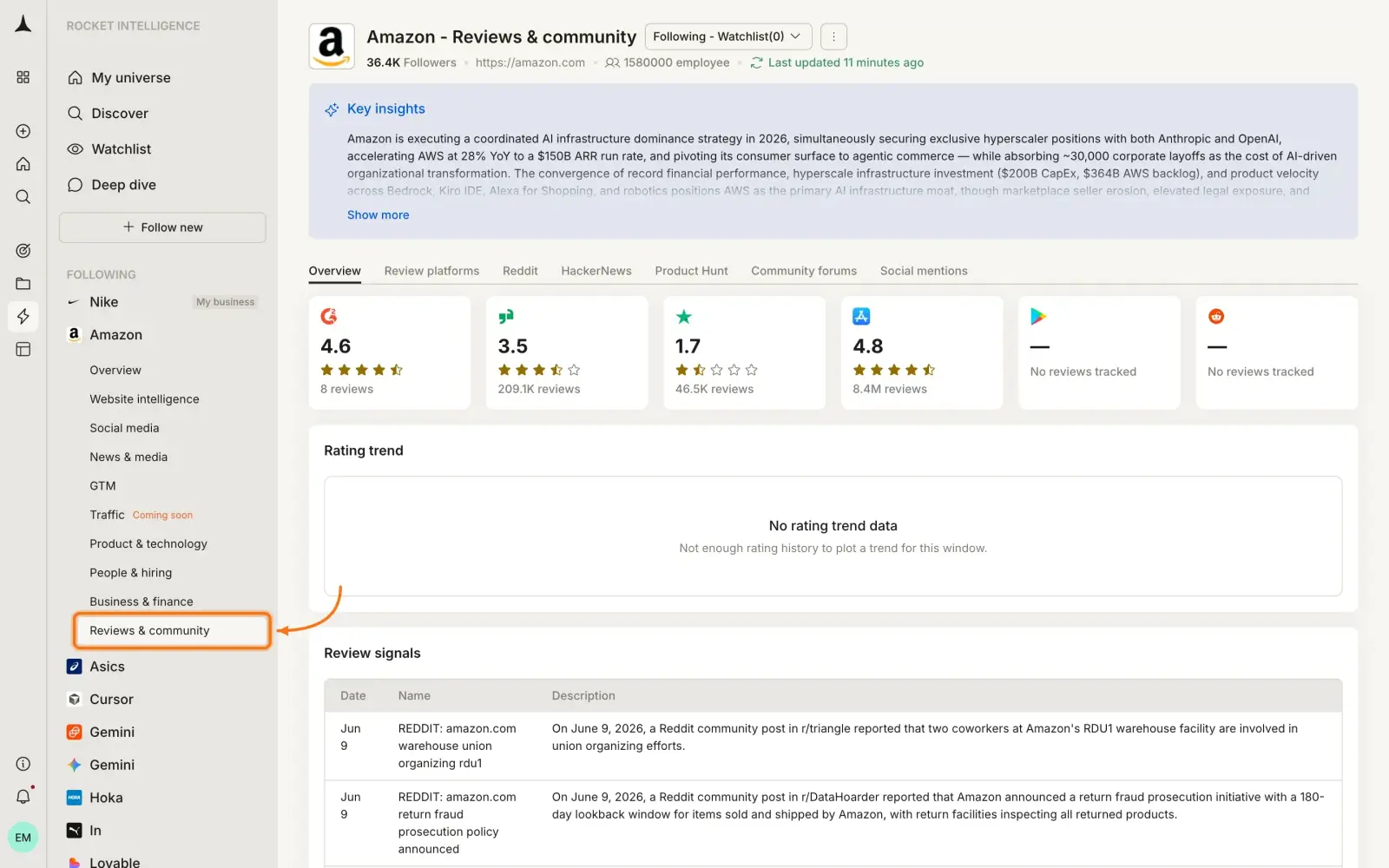
Task: Expand the Nike company entry
Action: 104,302
